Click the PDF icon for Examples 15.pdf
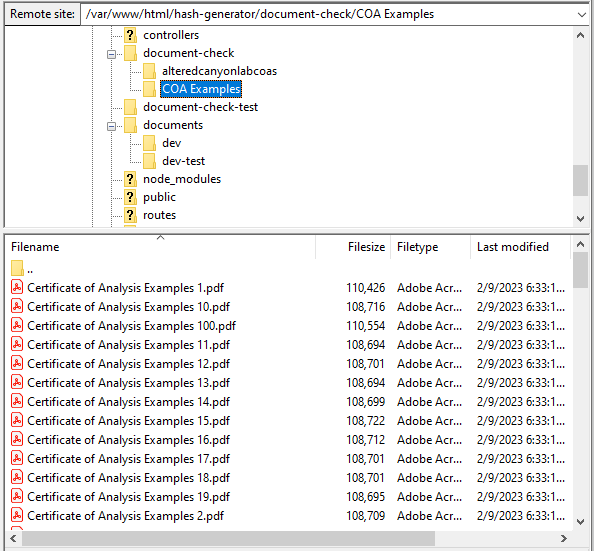Viewport: 594px width, 551px height. [x=17, y=420]
